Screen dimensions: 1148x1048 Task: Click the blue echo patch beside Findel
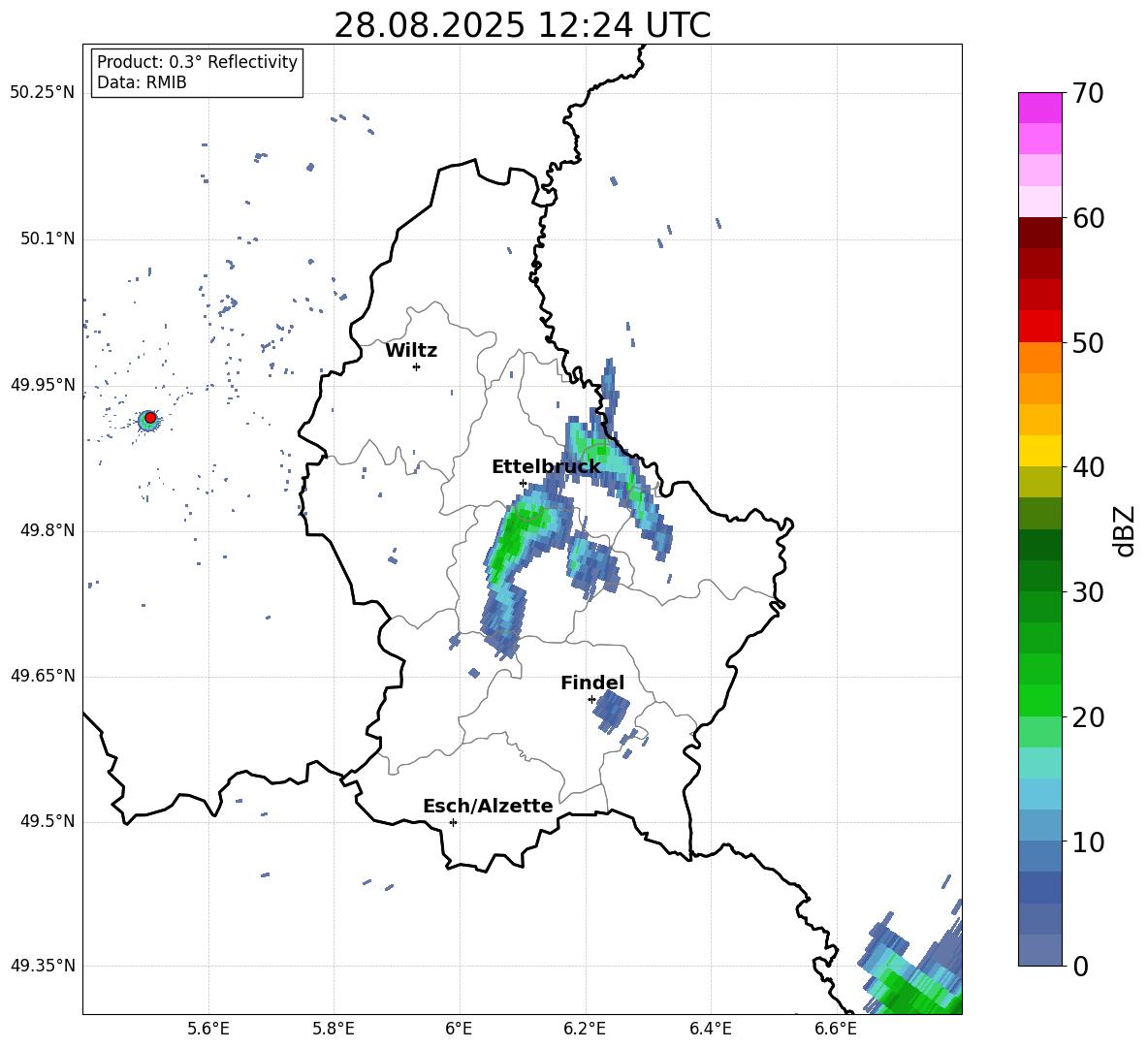tap(611, 713)
